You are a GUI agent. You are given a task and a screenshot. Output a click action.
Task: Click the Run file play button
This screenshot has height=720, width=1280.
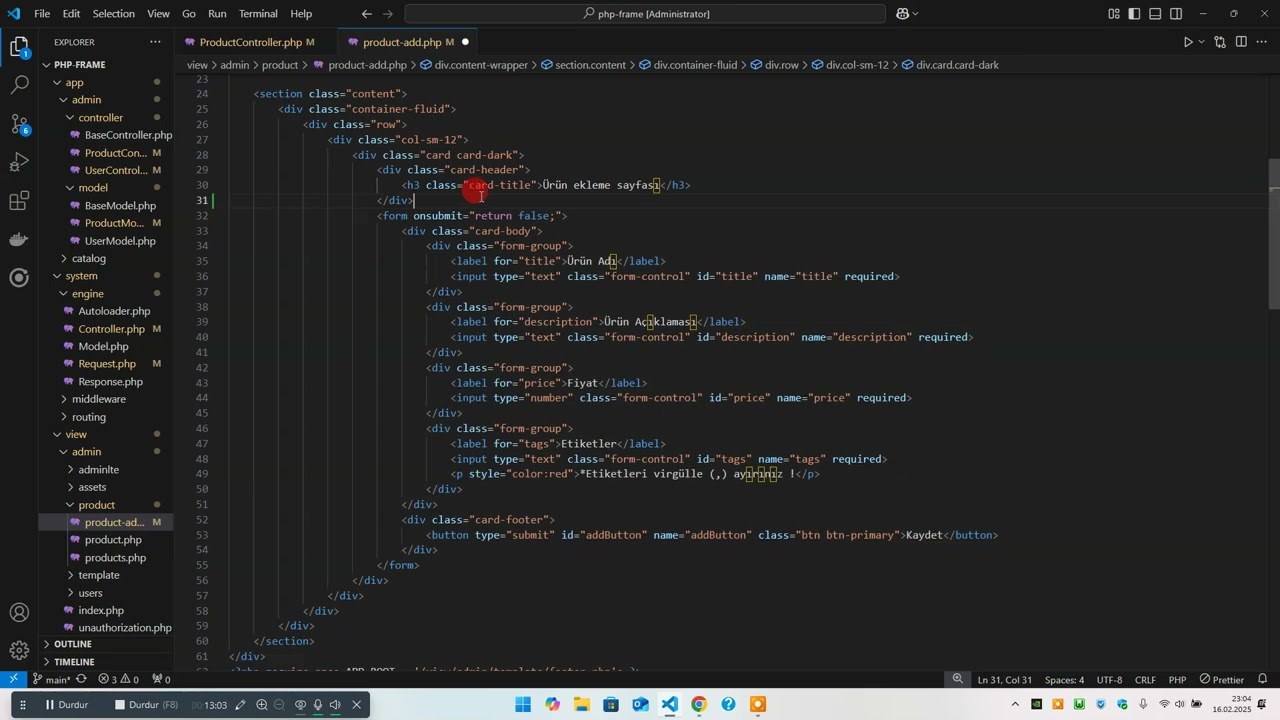1187,42
